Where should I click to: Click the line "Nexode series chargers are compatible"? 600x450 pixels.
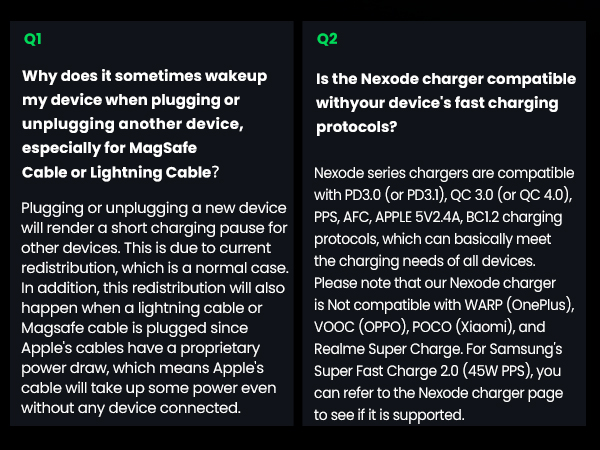(444, 174)
